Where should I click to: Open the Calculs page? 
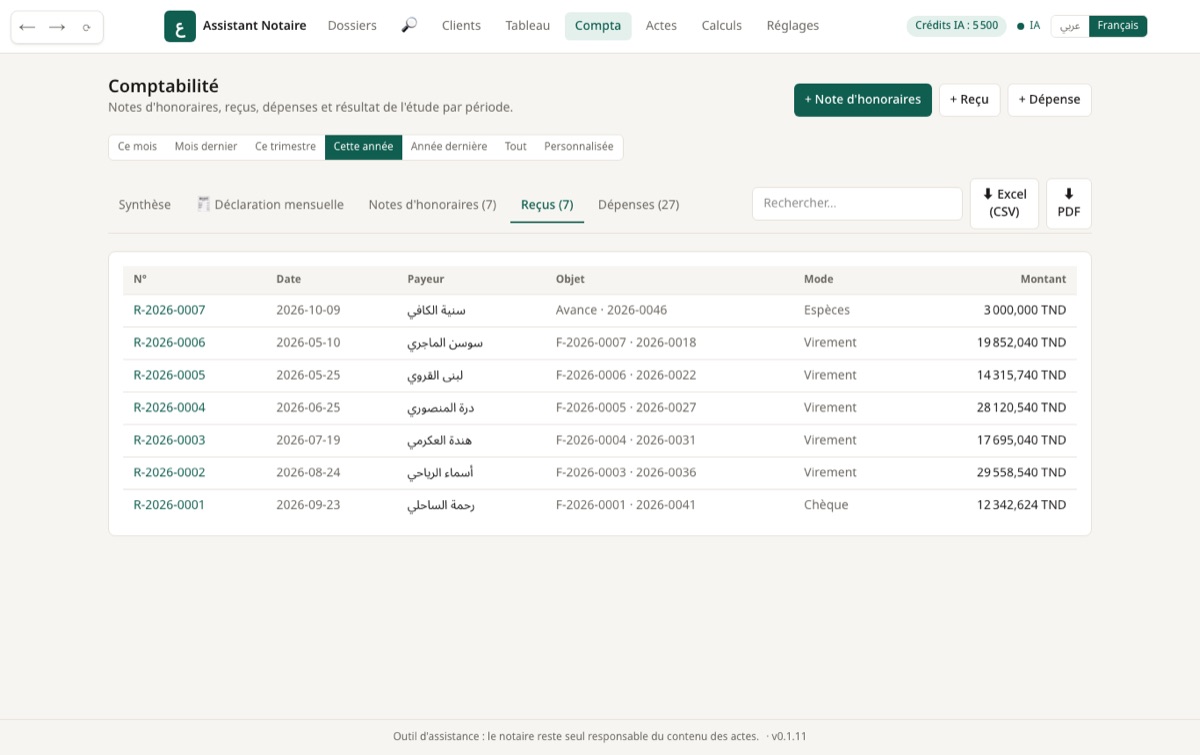click(x=722, y=26)
